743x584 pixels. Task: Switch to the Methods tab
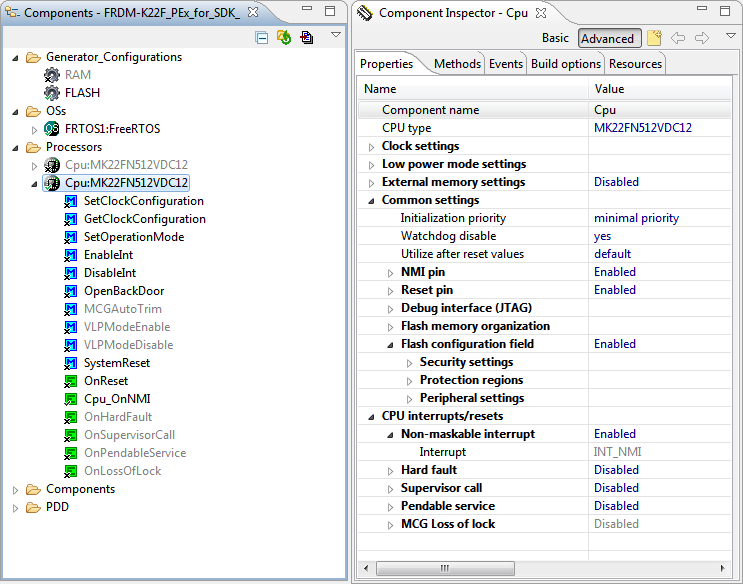point(457,64)
